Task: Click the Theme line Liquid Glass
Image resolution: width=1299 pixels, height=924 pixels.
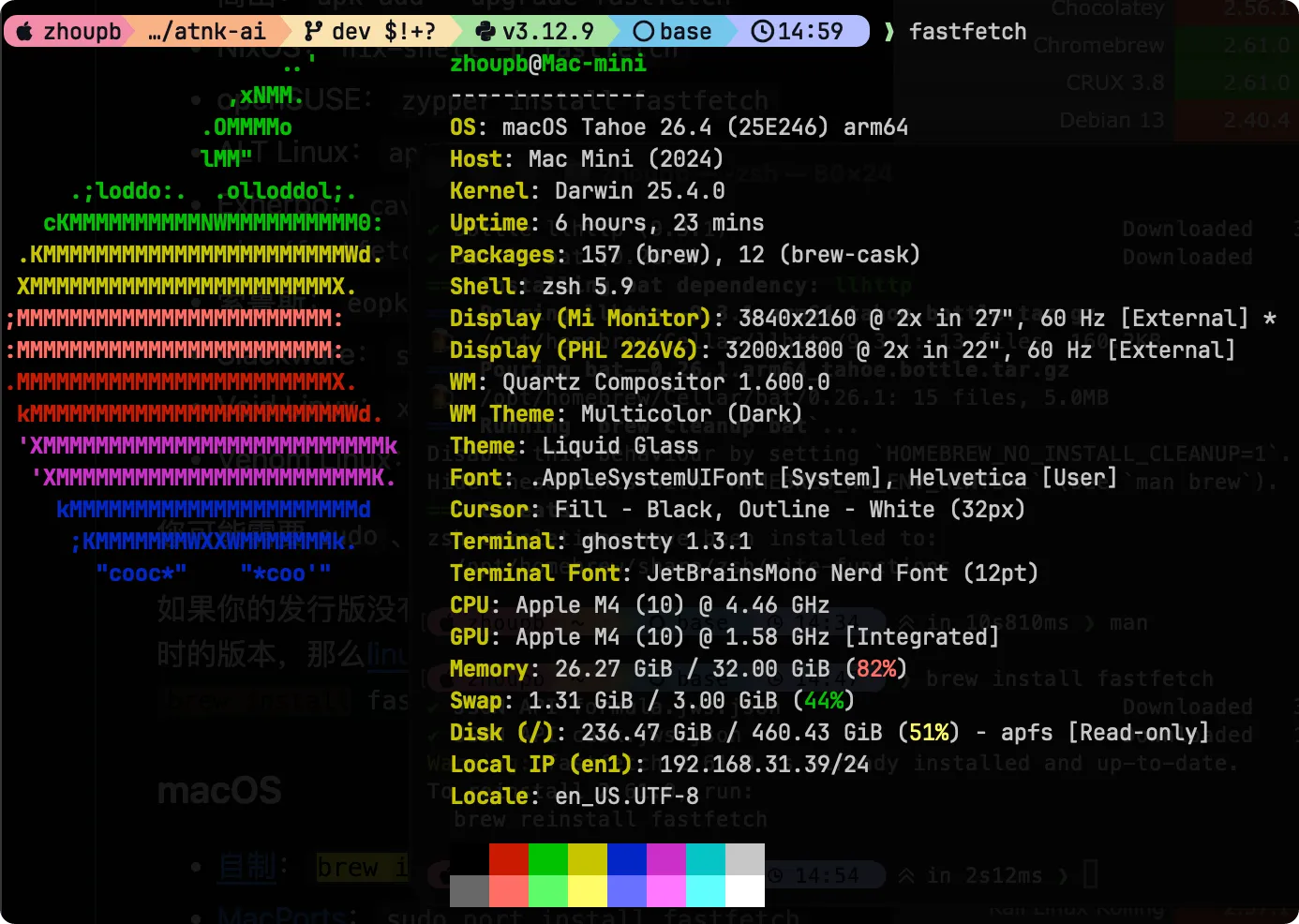Action: coord(575,445)
